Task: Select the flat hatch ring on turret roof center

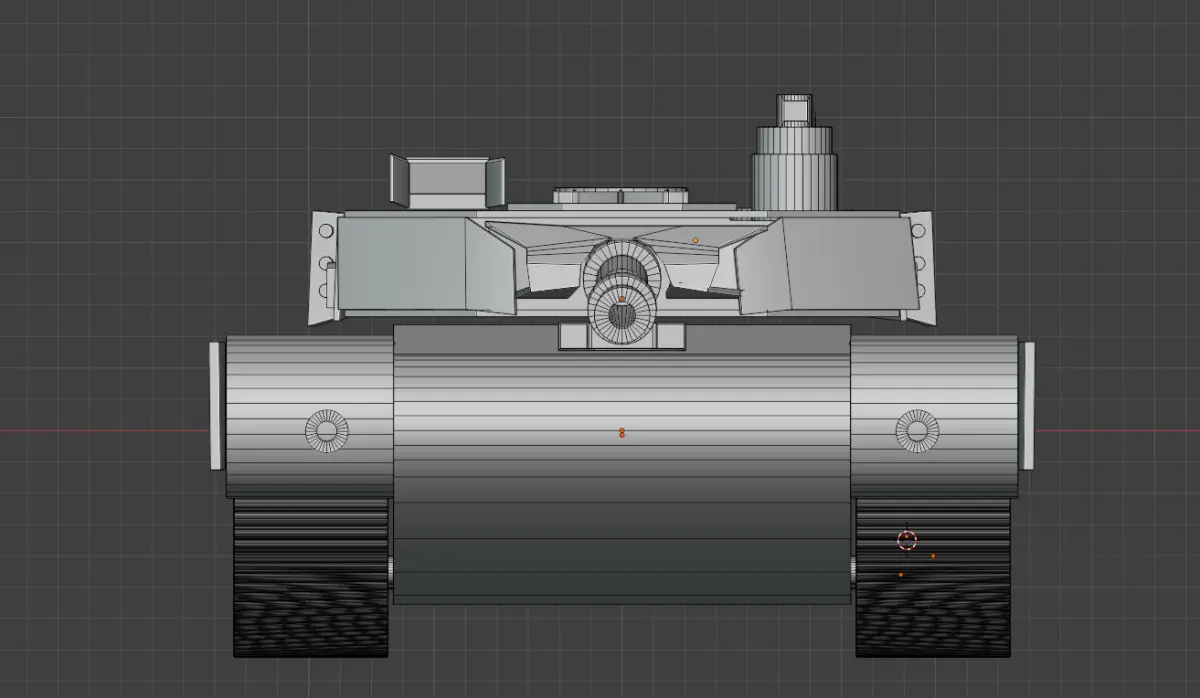Action: [x=620, y=196]
